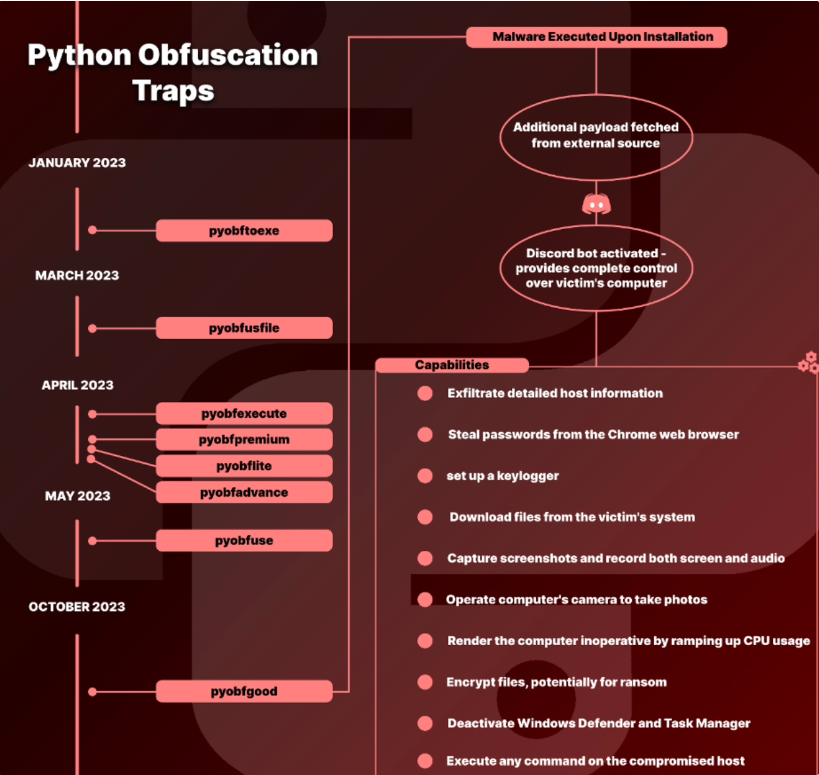Click the timeline dot for pyobfexecute
Screen dimensions: 819x775
tap(92, 414)
